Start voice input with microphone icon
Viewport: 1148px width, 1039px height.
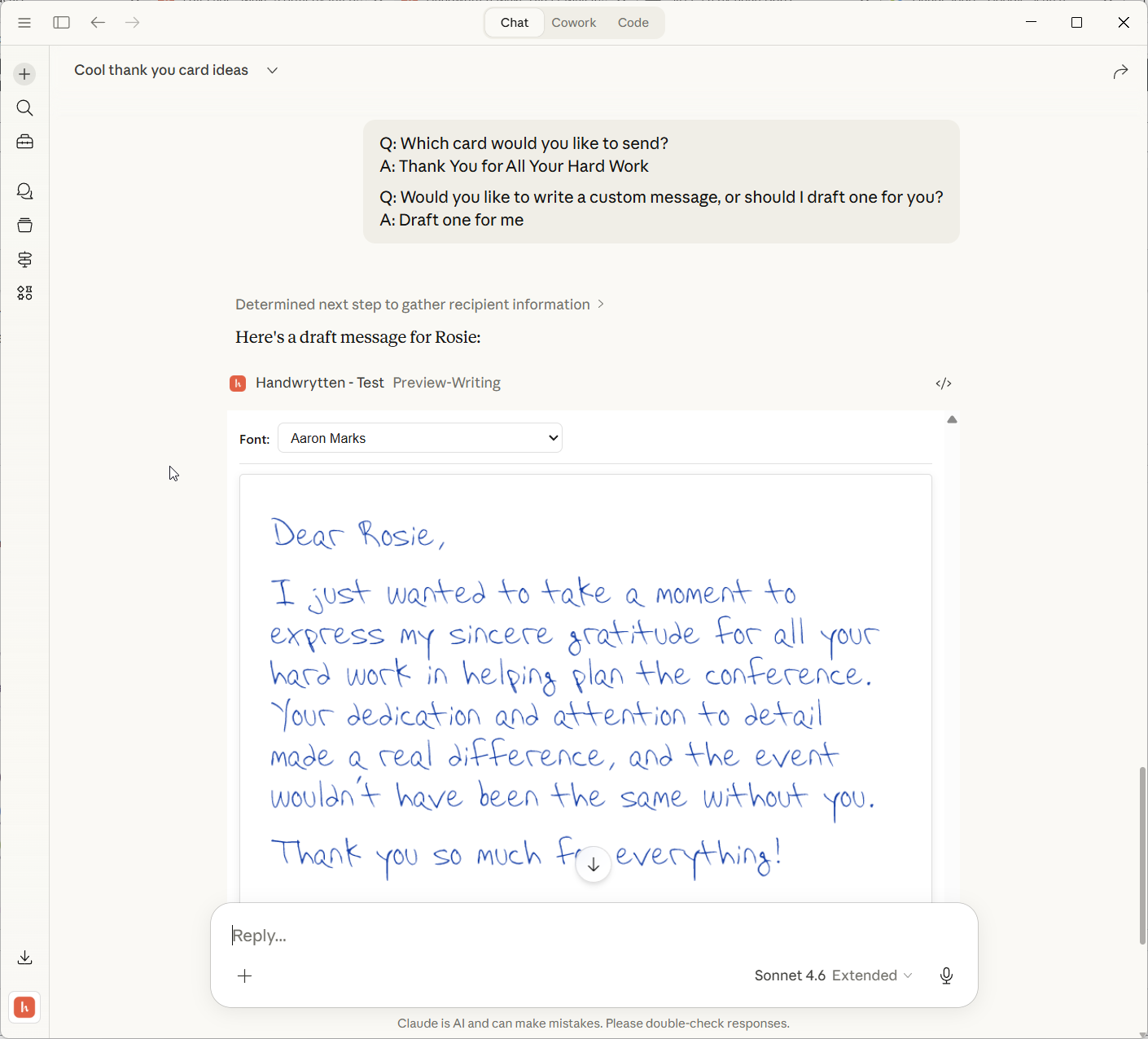(x=946, y=975)
